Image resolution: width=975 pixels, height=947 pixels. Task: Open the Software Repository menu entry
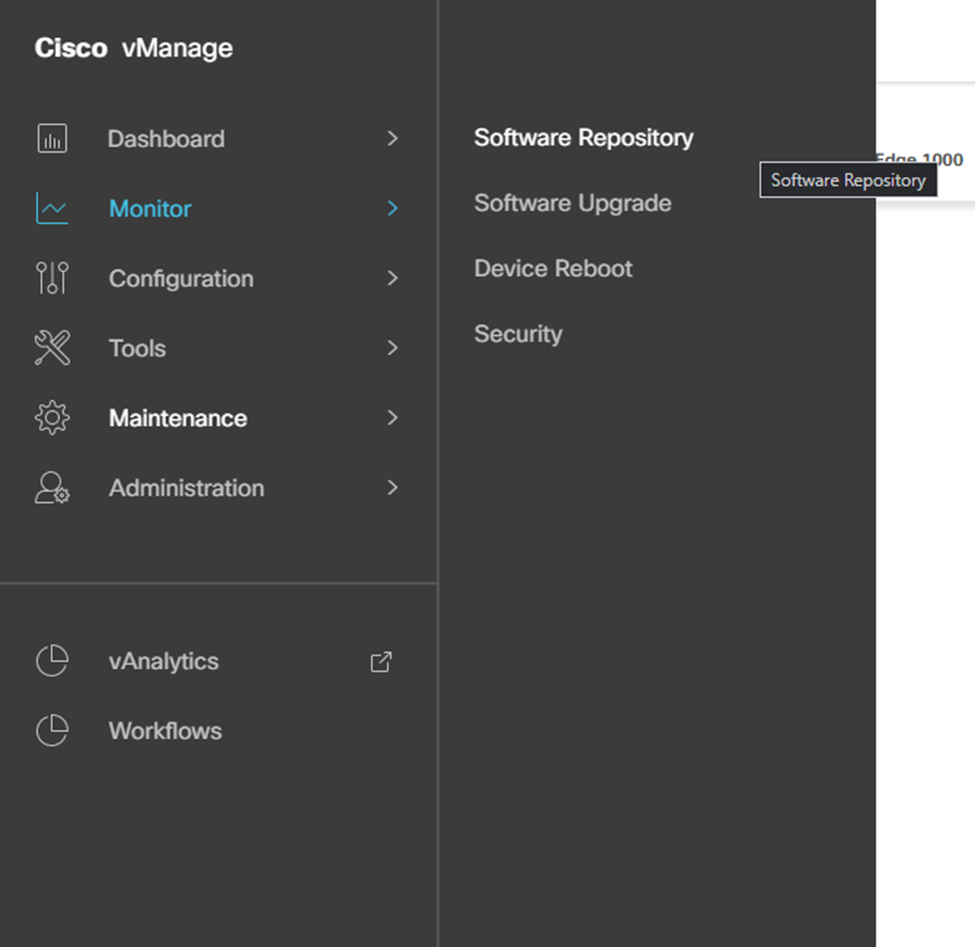(583, 138)
